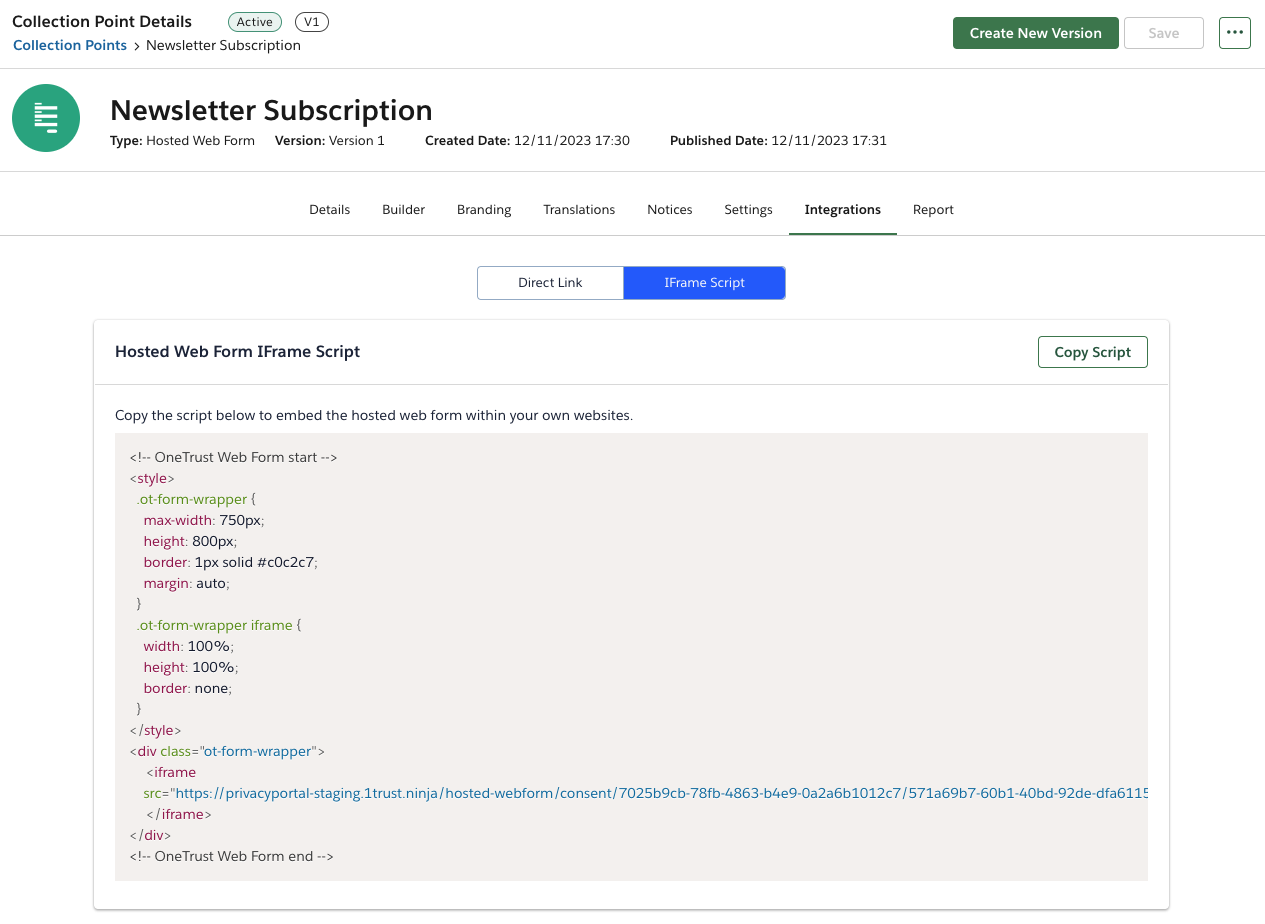Click the Save button
Screen dimensions: 1265x924
pyautogui.click(x=1163, y=32)
